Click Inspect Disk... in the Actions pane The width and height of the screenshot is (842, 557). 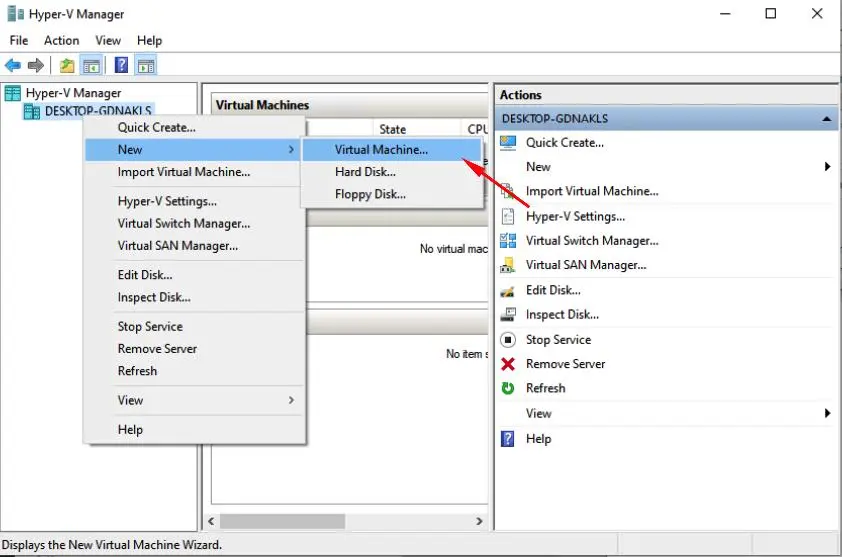coord(562,314)
